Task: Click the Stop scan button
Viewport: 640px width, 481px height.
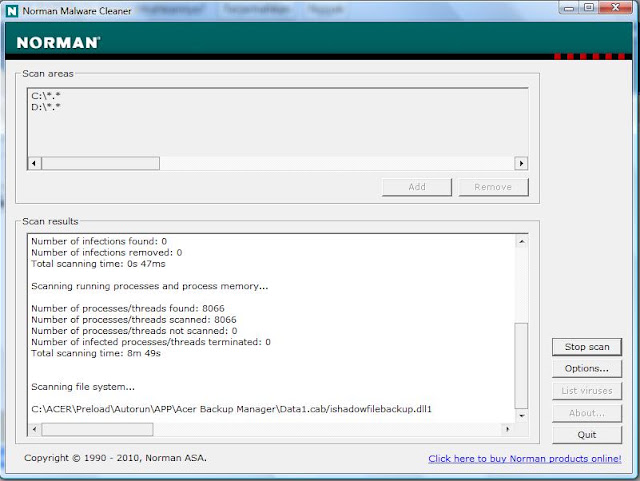Action: pos(587,347)
